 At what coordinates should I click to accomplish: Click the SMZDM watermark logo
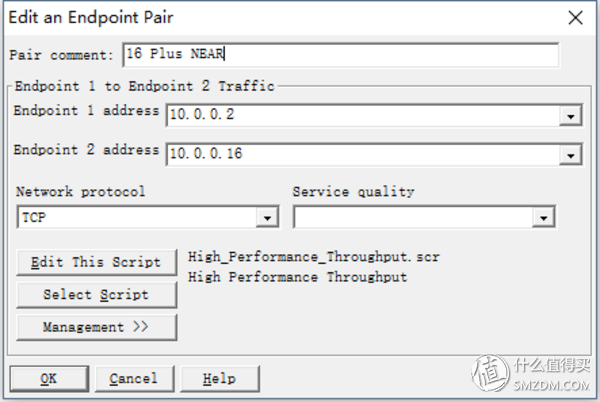pyautogui.click(x=531, y=373)
